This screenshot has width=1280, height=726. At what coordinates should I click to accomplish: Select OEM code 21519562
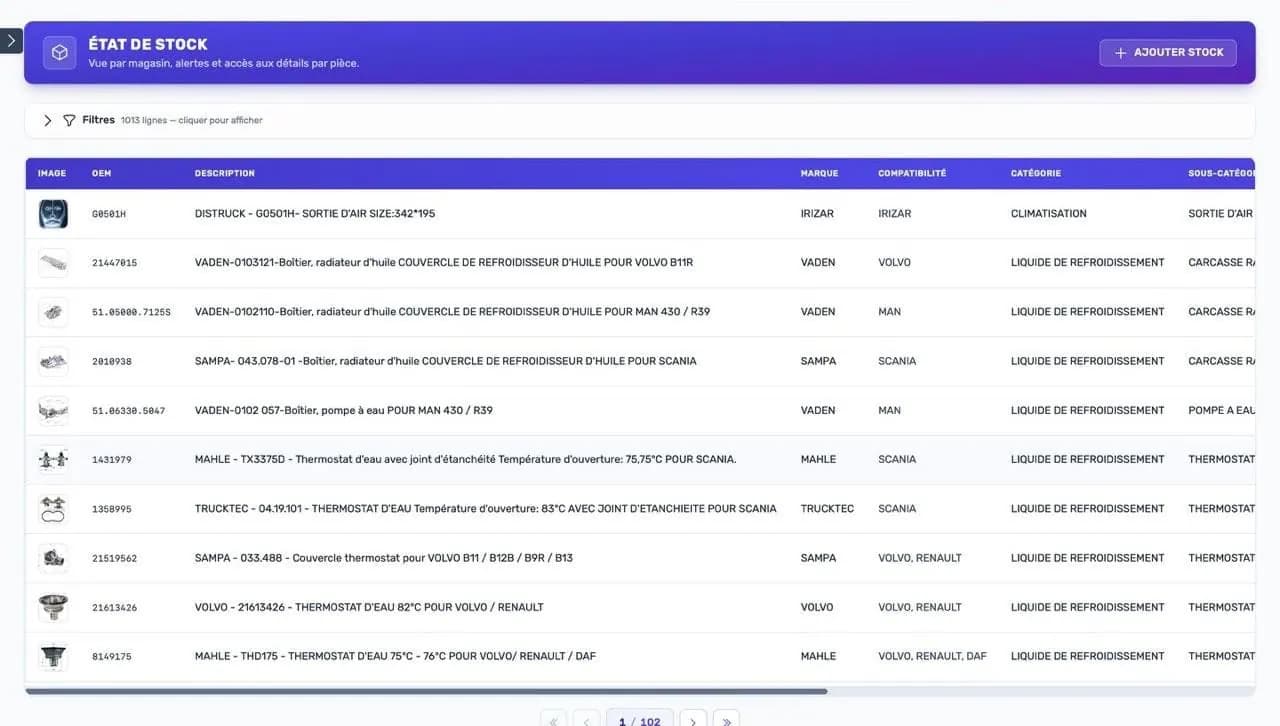114,558
